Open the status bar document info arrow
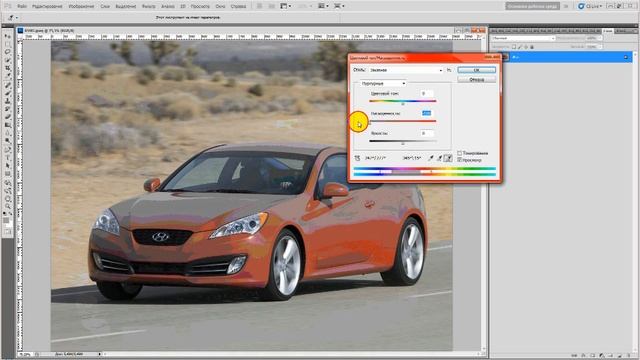640x360 pixels. [x=100, y=354]
